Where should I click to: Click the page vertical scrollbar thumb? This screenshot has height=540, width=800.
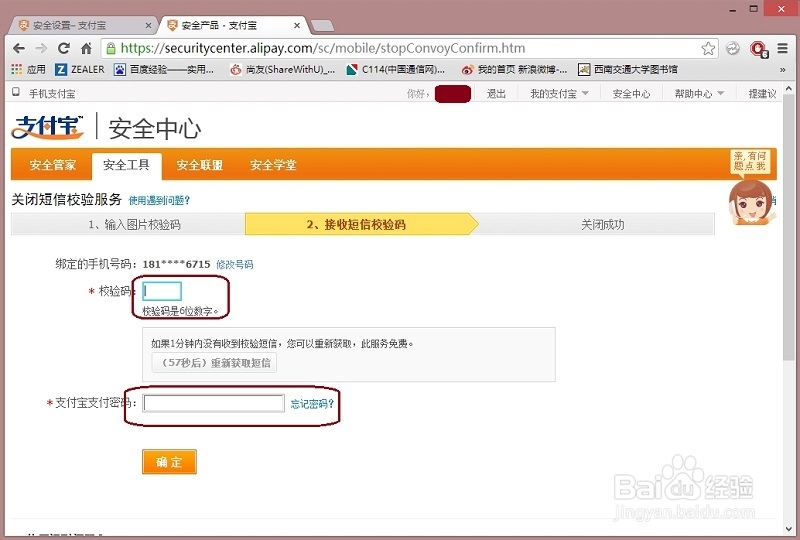click(788, 227)
